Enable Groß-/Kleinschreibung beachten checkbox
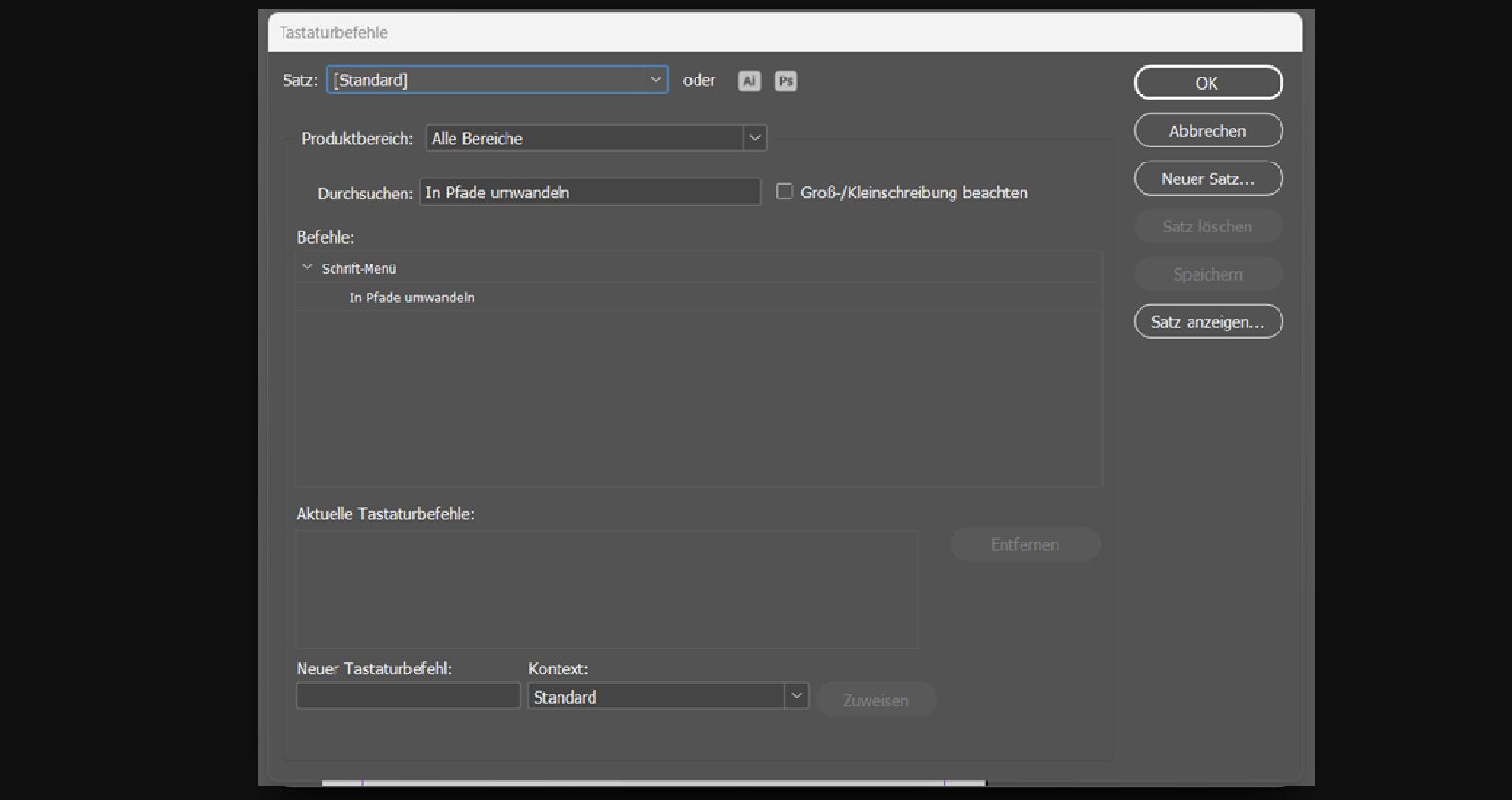1512x800 pixels. click(784, 192)
